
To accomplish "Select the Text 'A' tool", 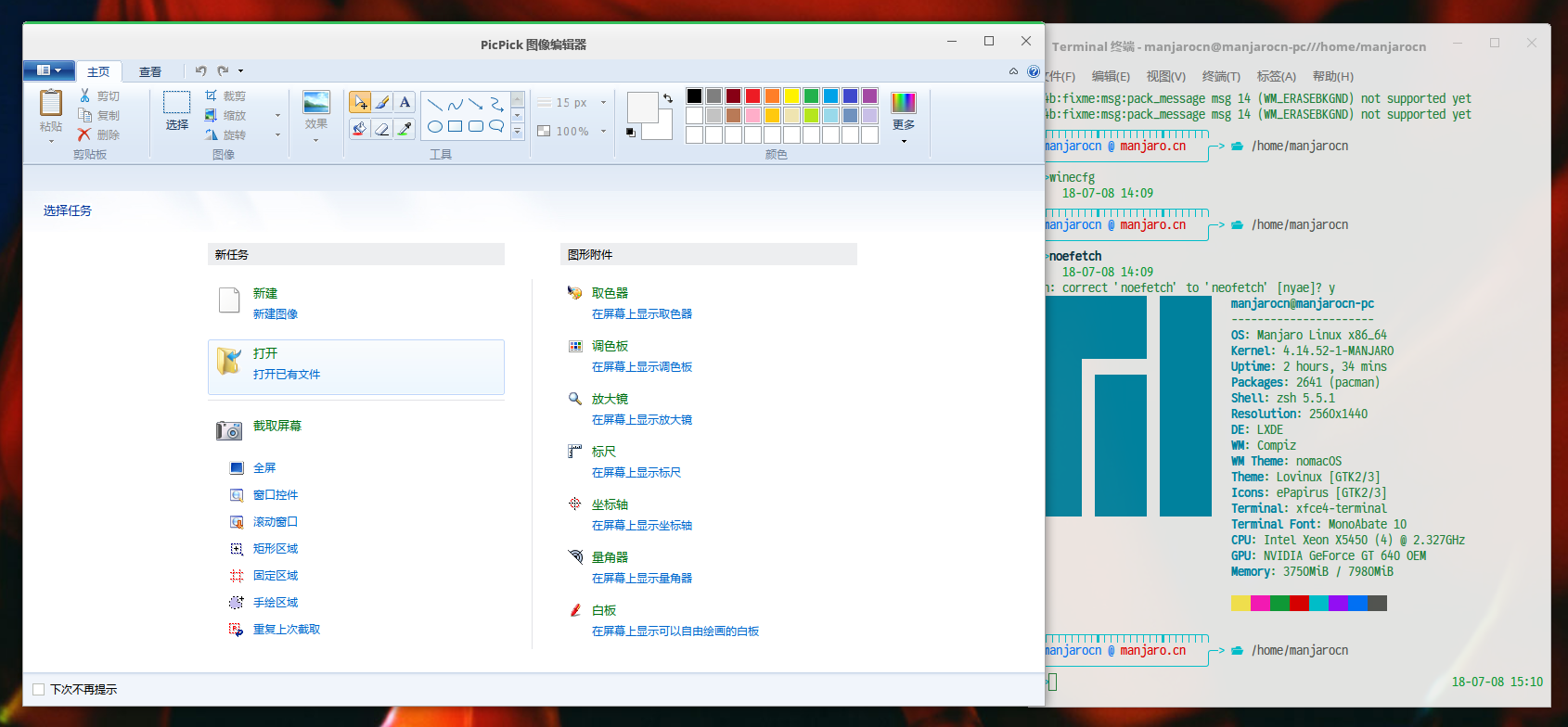I will pyautogui.click(x=405, y=102).
